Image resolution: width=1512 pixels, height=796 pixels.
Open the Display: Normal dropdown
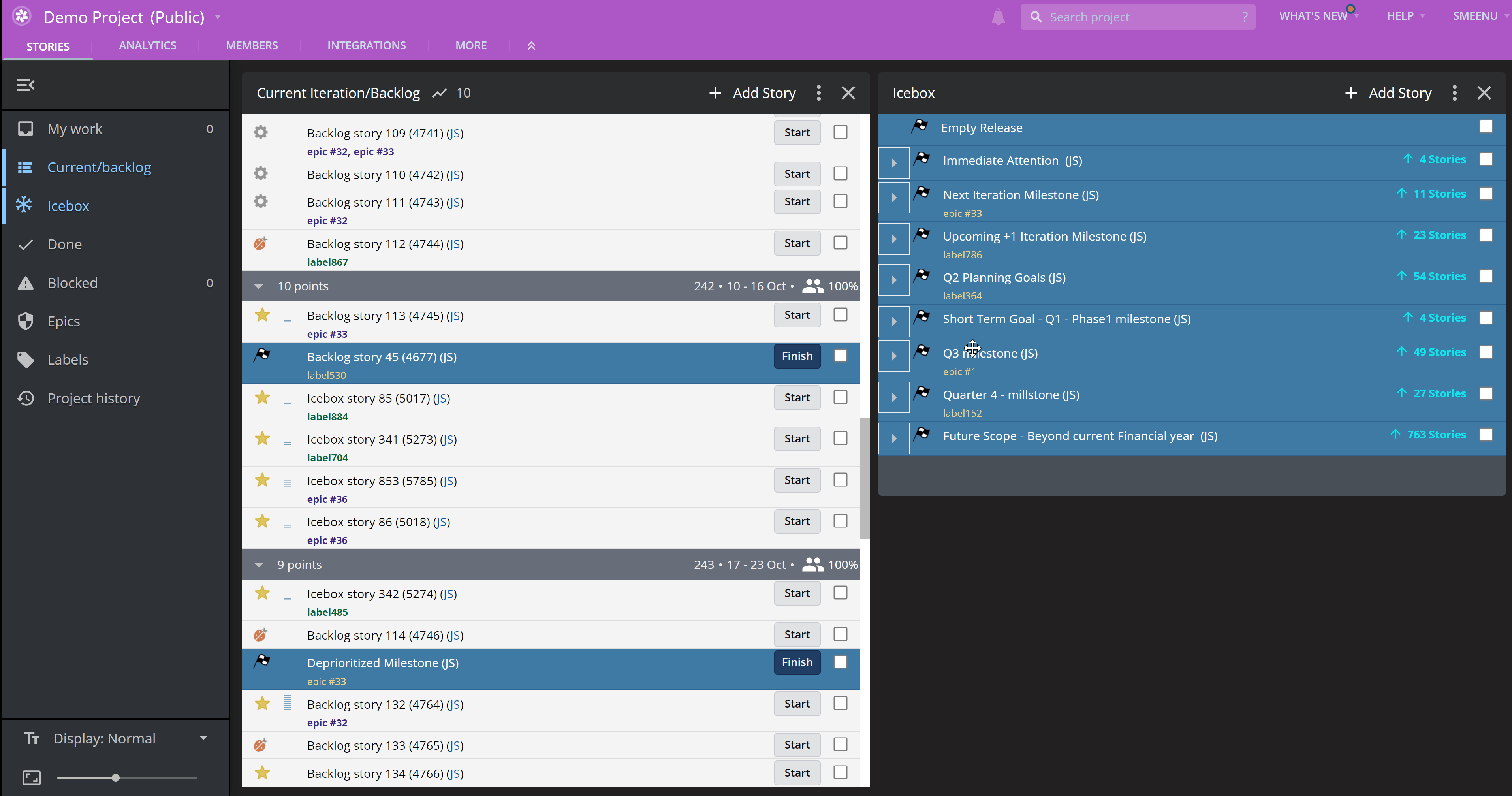point(116,738)
